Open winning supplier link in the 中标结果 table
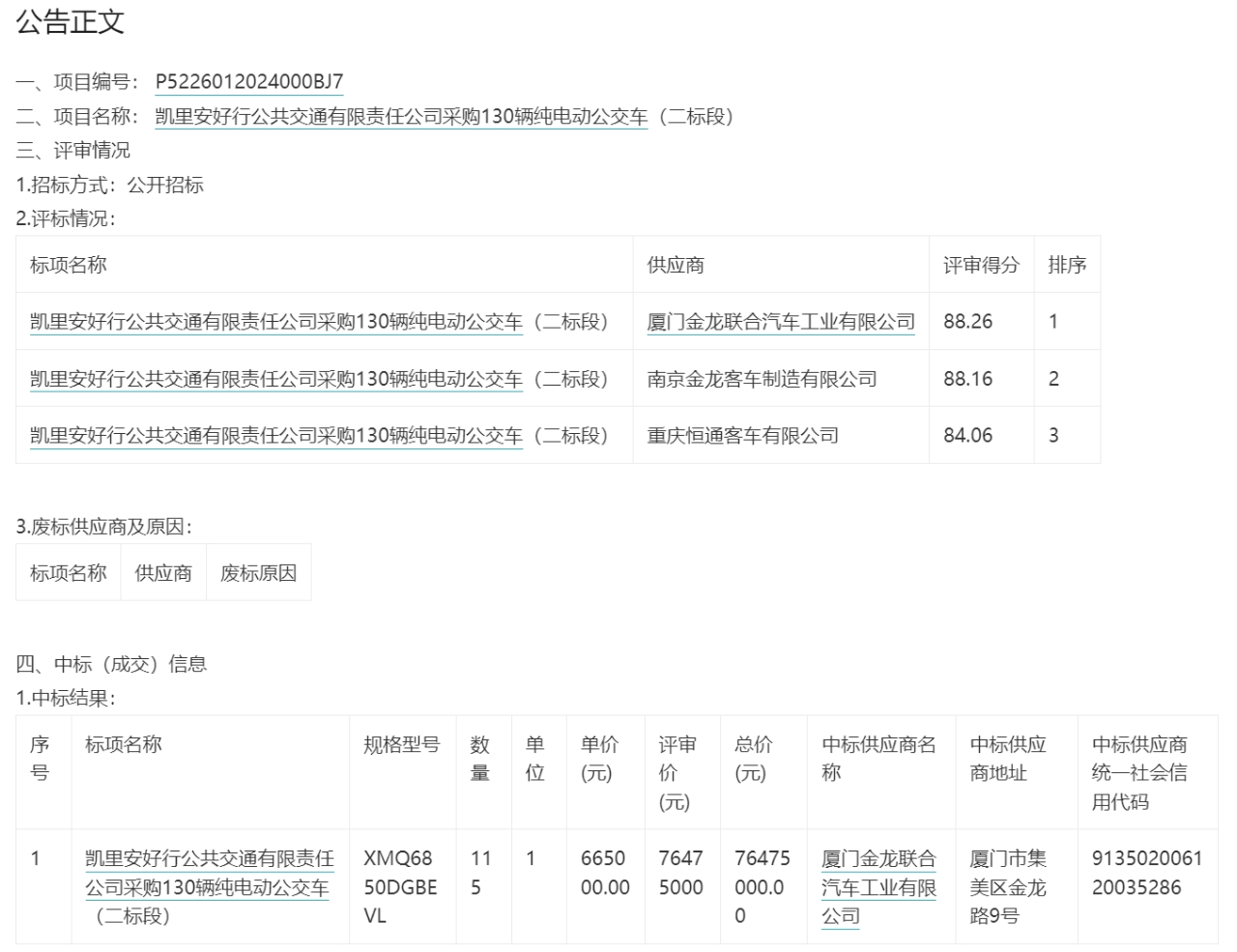The image size is (1237, 952). pos(878,887)
